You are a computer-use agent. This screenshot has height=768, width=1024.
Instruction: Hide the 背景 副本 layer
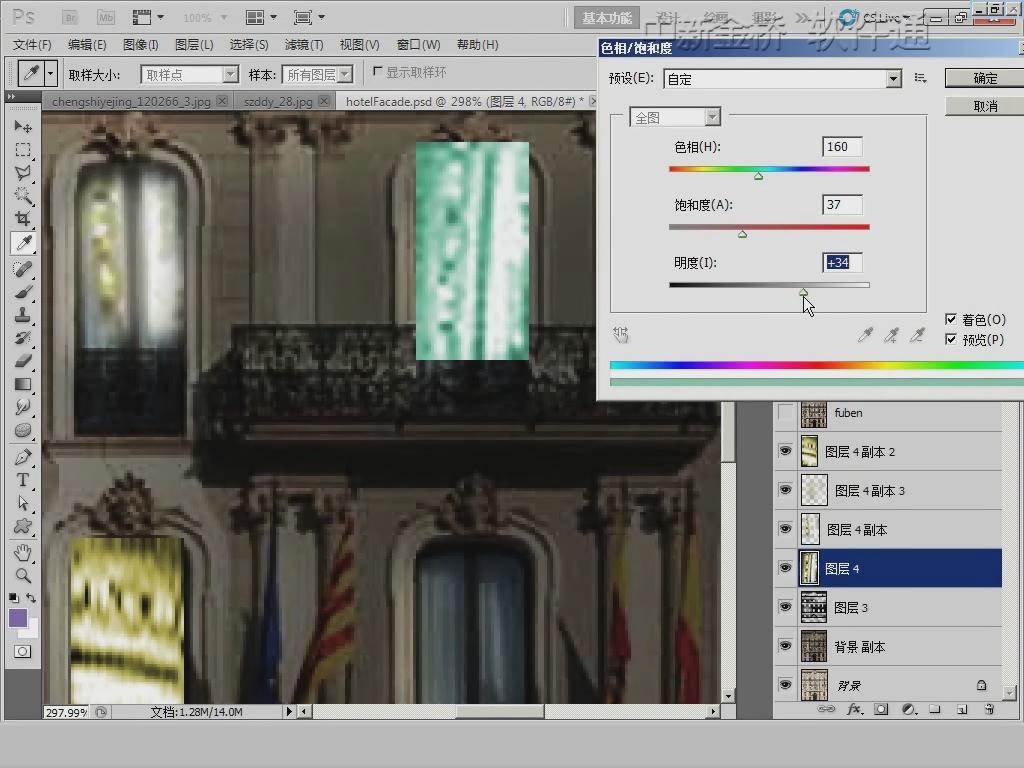[x=785, y=646]
